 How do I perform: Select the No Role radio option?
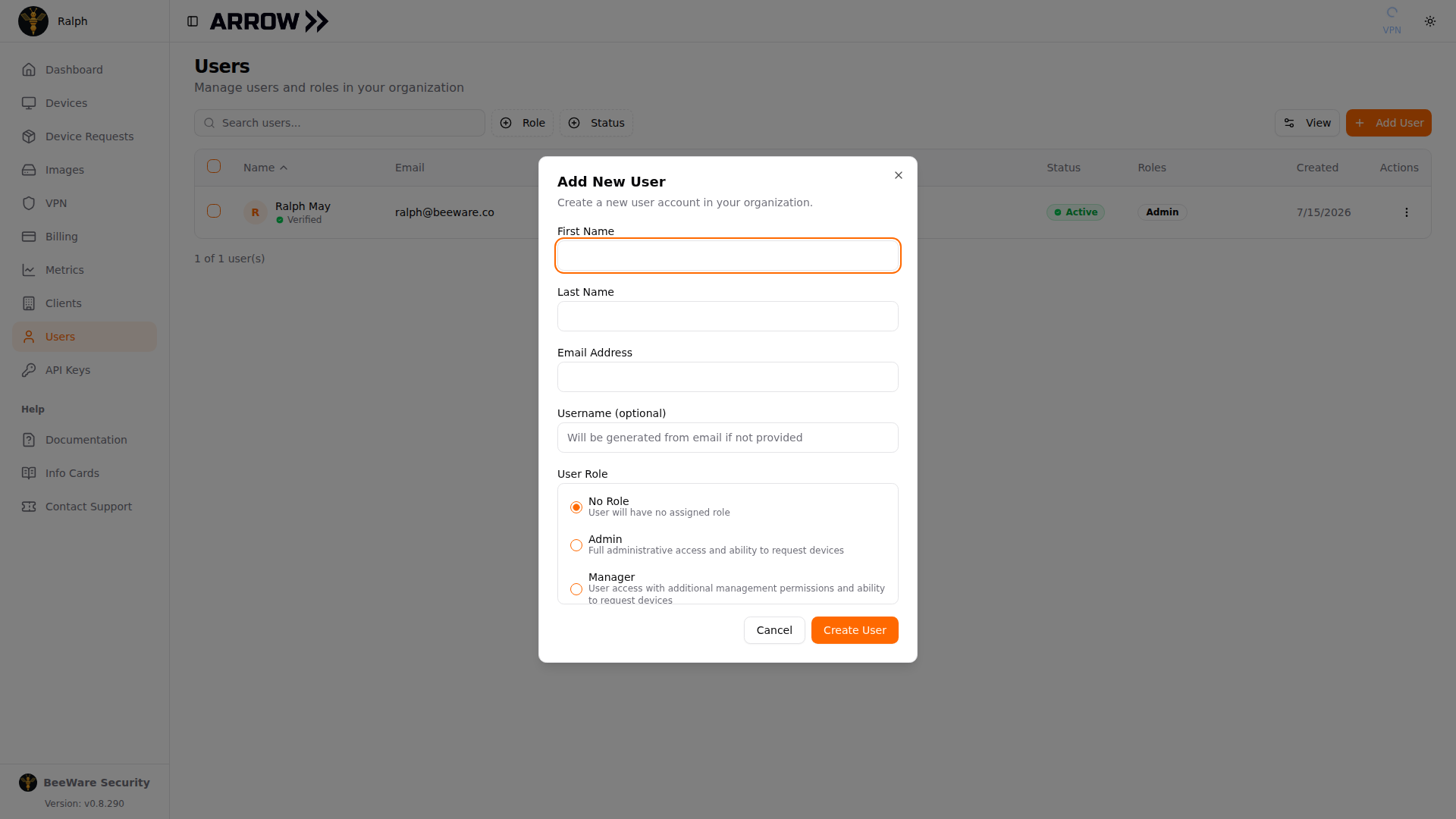576,507
